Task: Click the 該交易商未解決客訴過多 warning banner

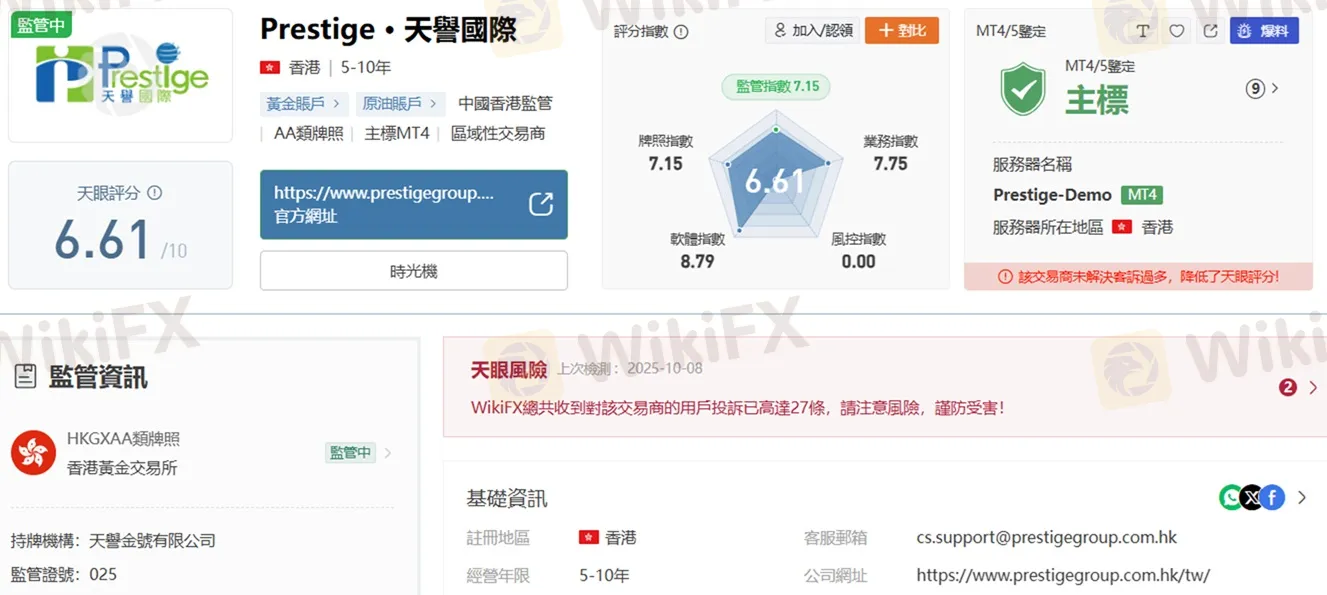Action: pos(1138,277)
